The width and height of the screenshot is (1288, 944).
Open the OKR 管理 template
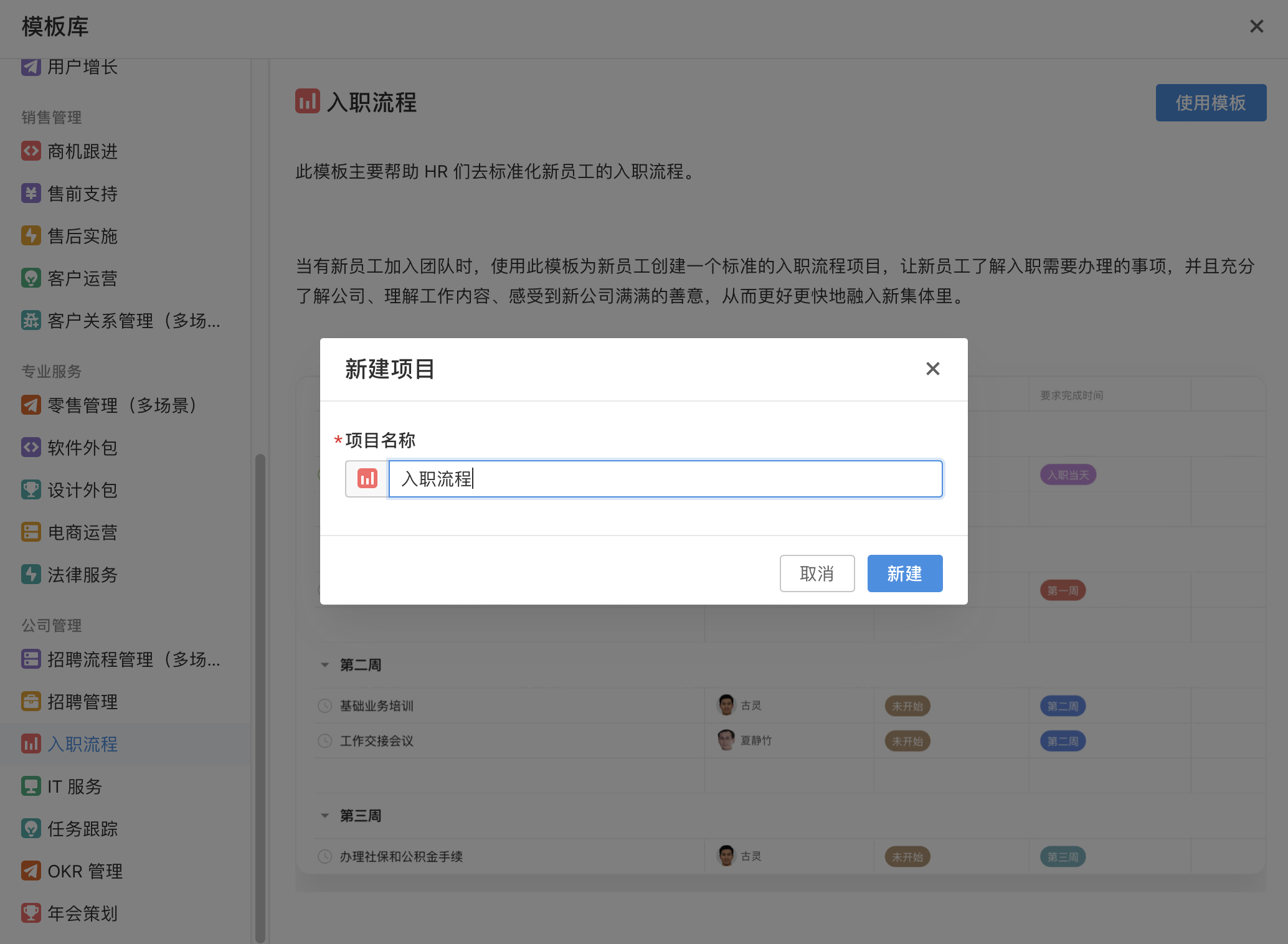click(x=85, y=871)
